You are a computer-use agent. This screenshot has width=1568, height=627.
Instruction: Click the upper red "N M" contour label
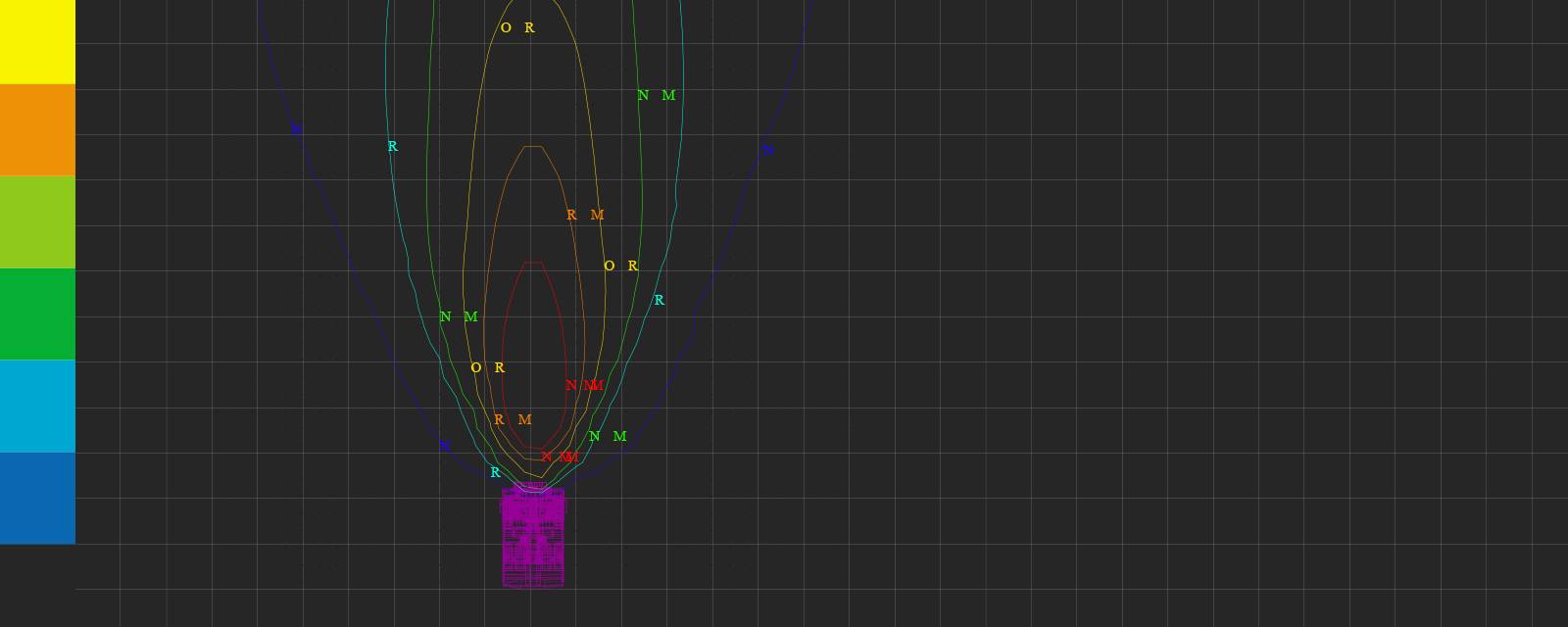coord(584,386)
